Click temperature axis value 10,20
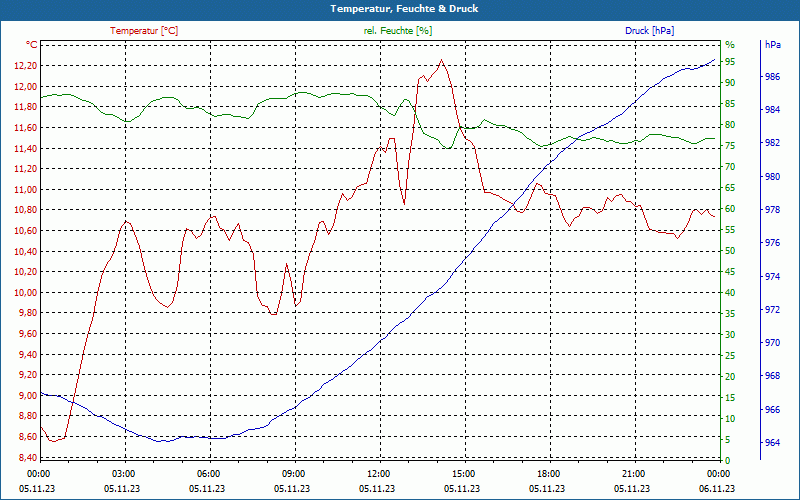800x500 pixels. pyautogui.click(x=28, y=272)
